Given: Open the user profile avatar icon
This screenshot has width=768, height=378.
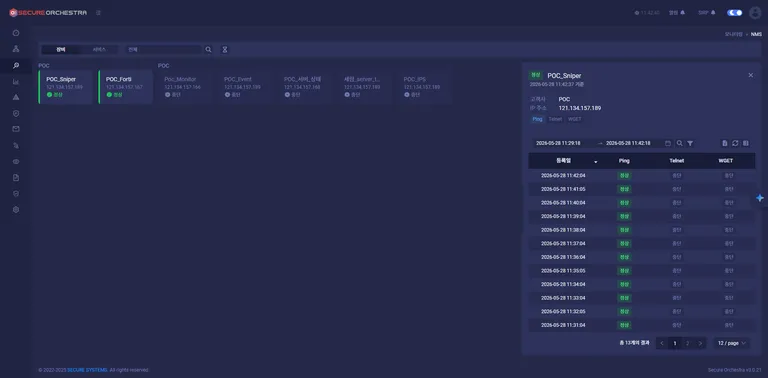Looking at the screenshot, I should click(755, 13).
